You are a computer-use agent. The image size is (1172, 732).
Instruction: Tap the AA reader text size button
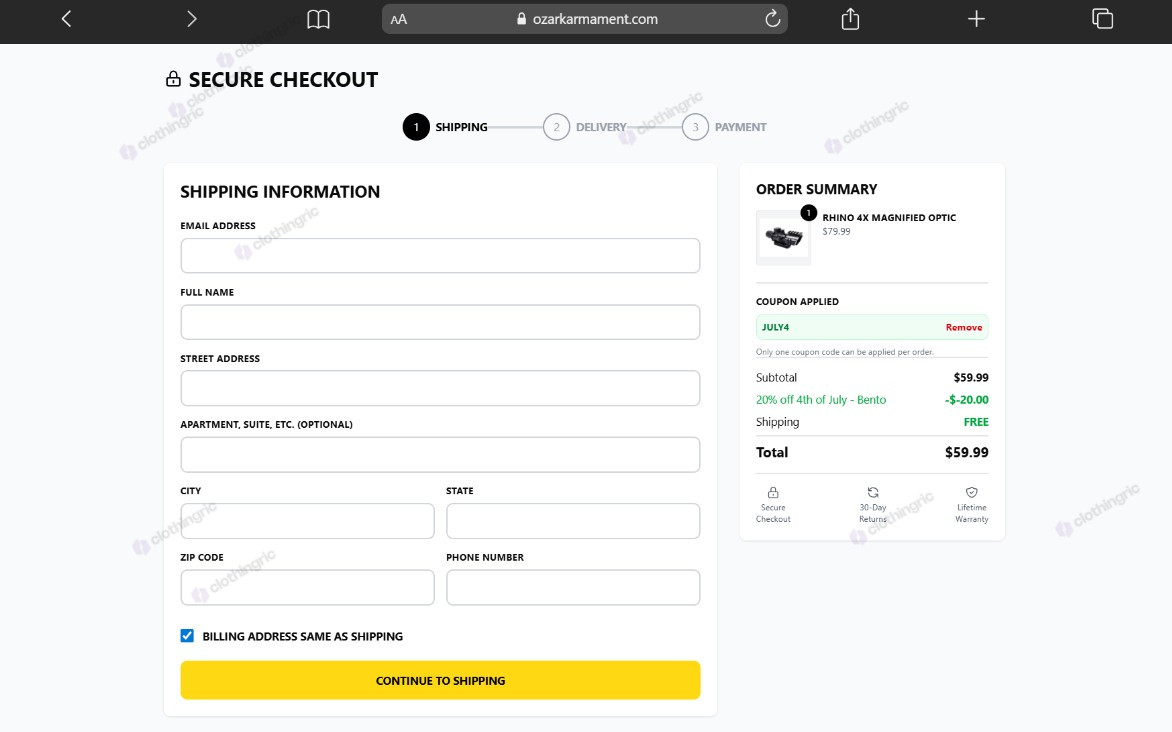(399, 19)
